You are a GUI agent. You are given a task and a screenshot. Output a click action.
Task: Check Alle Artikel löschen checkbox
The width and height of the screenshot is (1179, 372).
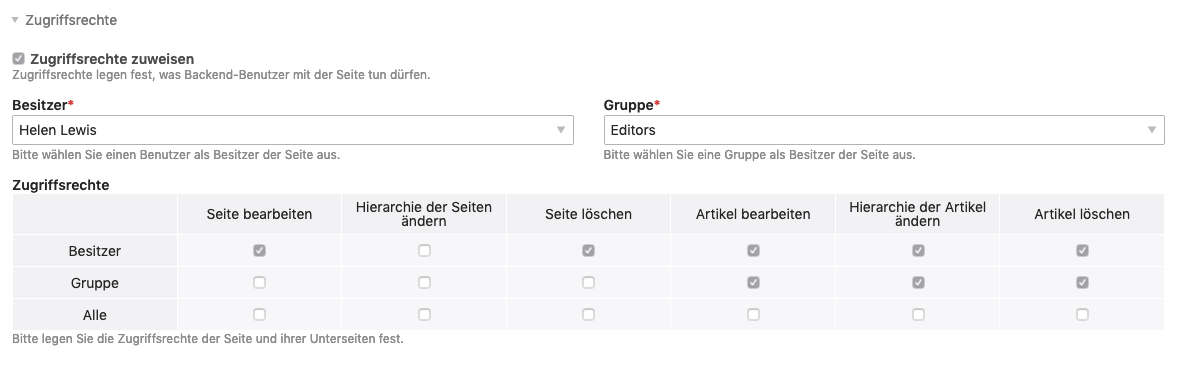coord(1082,315)
